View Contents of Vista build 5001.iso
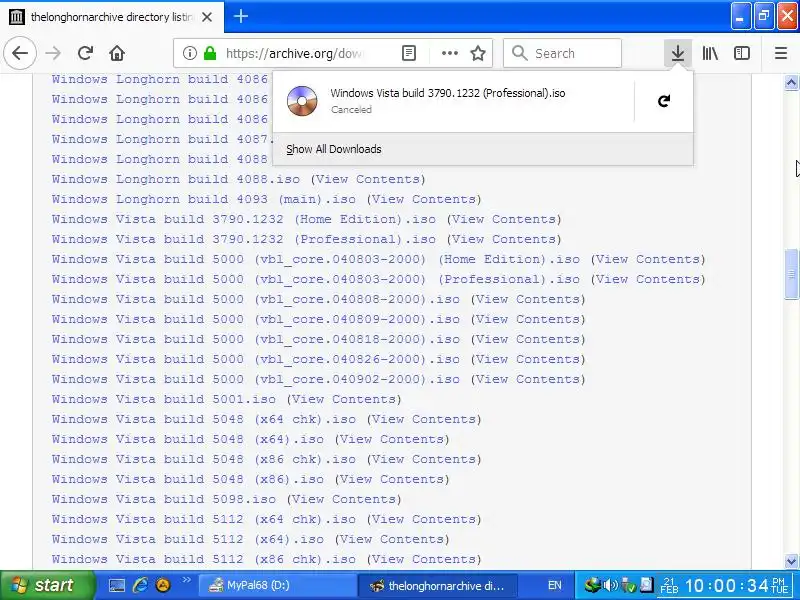The height and width of the screenshot is (600, 800). pyautogui.click(x=344, y=399)
